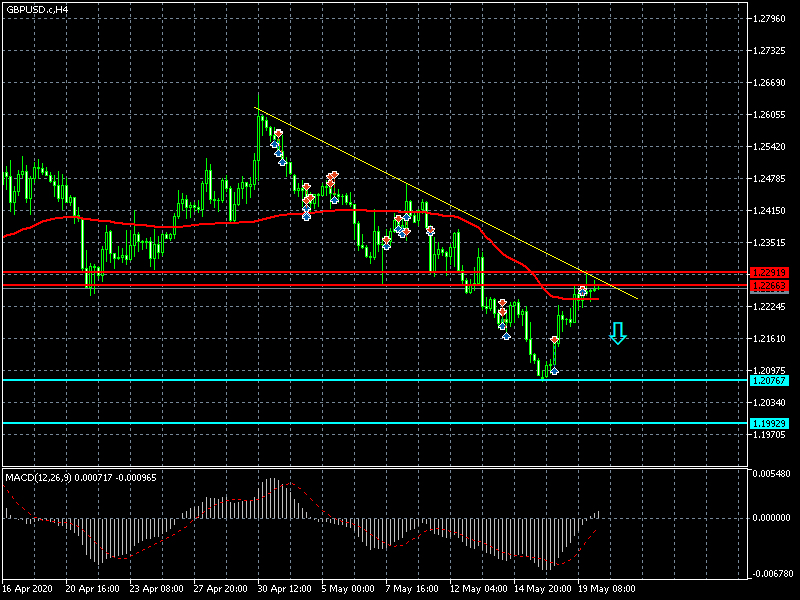Click the 1.19929 cyan price label

click(x=768, y=423)
